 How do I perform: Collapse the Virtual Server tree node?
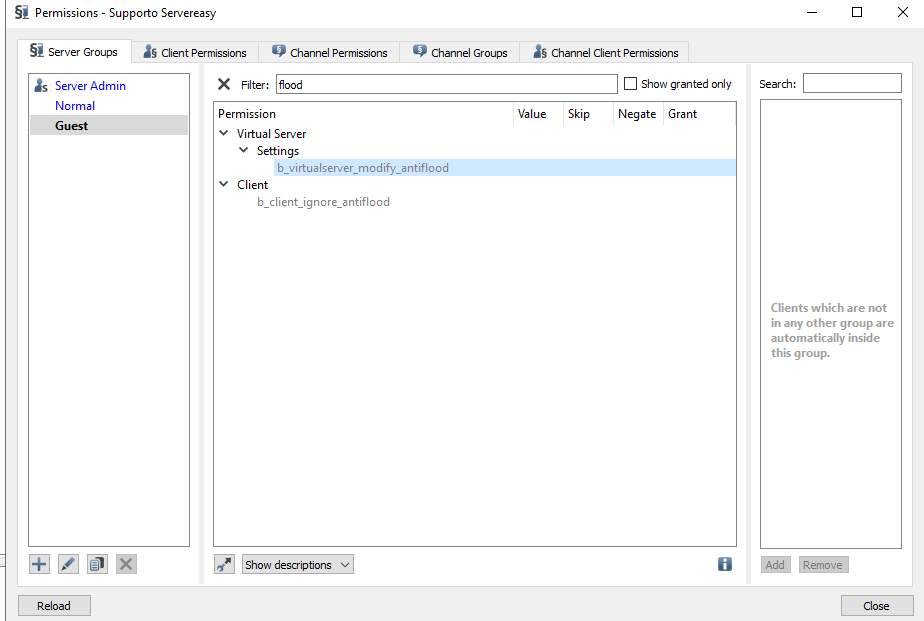tap(224, 133)
